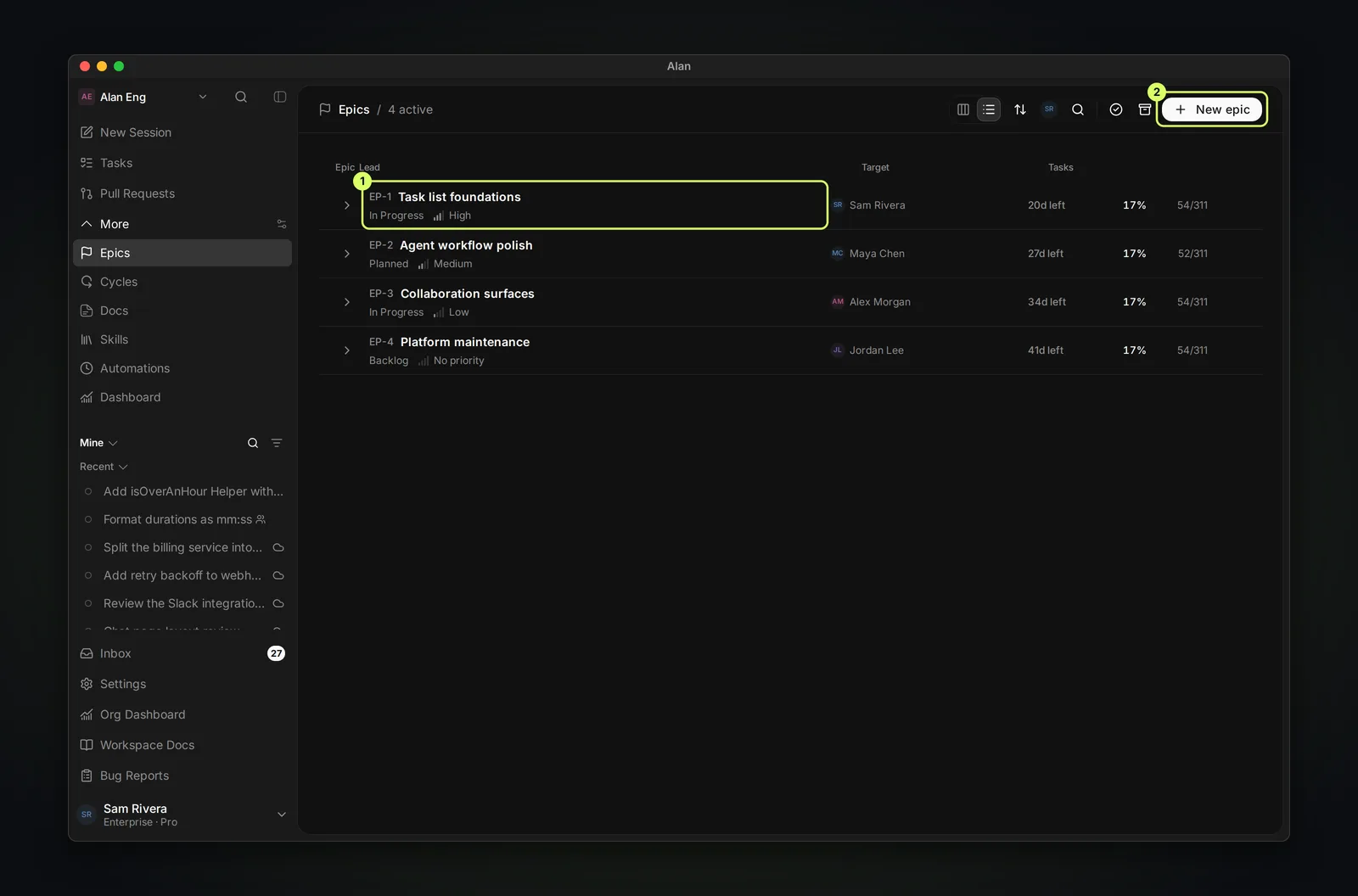Switch to list view
The image size is (1358, 896).
989,109
